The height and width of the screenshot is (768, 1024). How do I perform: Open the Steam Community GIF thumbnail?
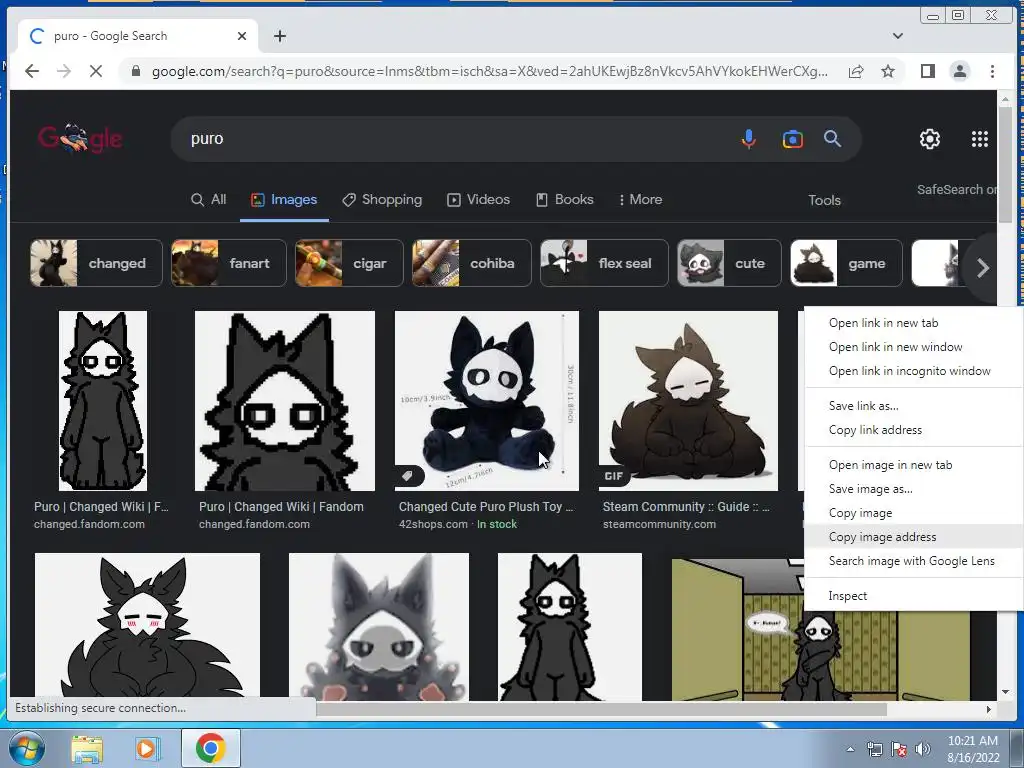pos(688,400)
